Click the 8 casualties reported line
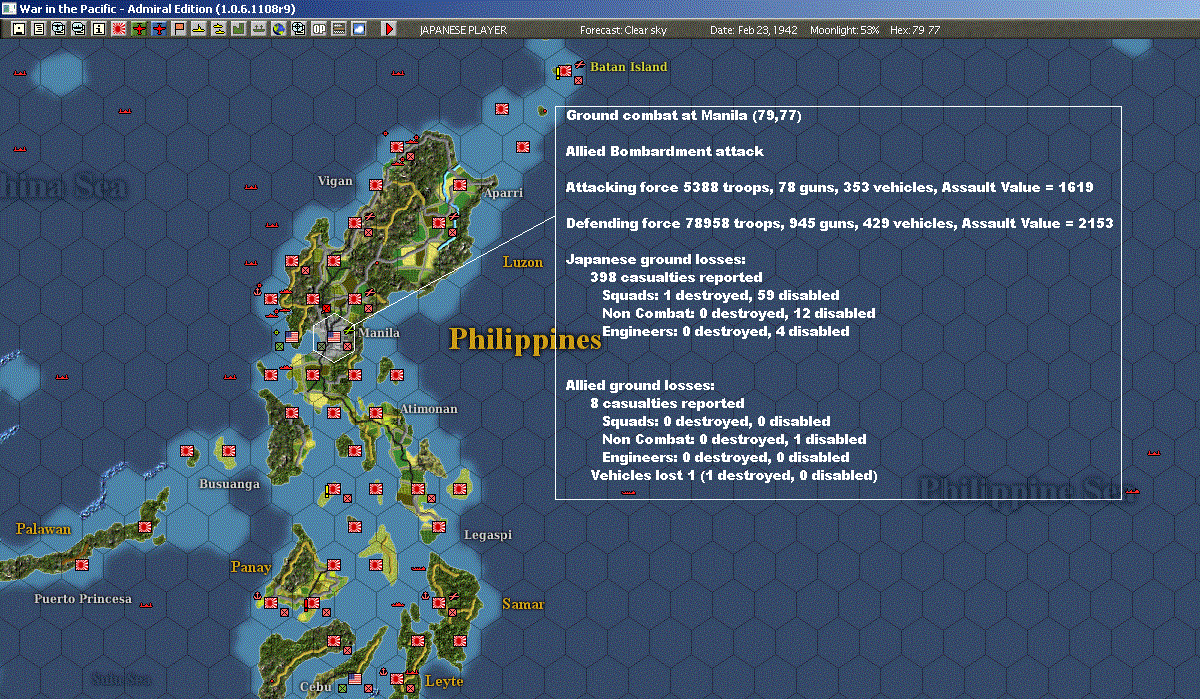Image resolution: width=1200 pixels, height=699 pixels. click(667, 403)
